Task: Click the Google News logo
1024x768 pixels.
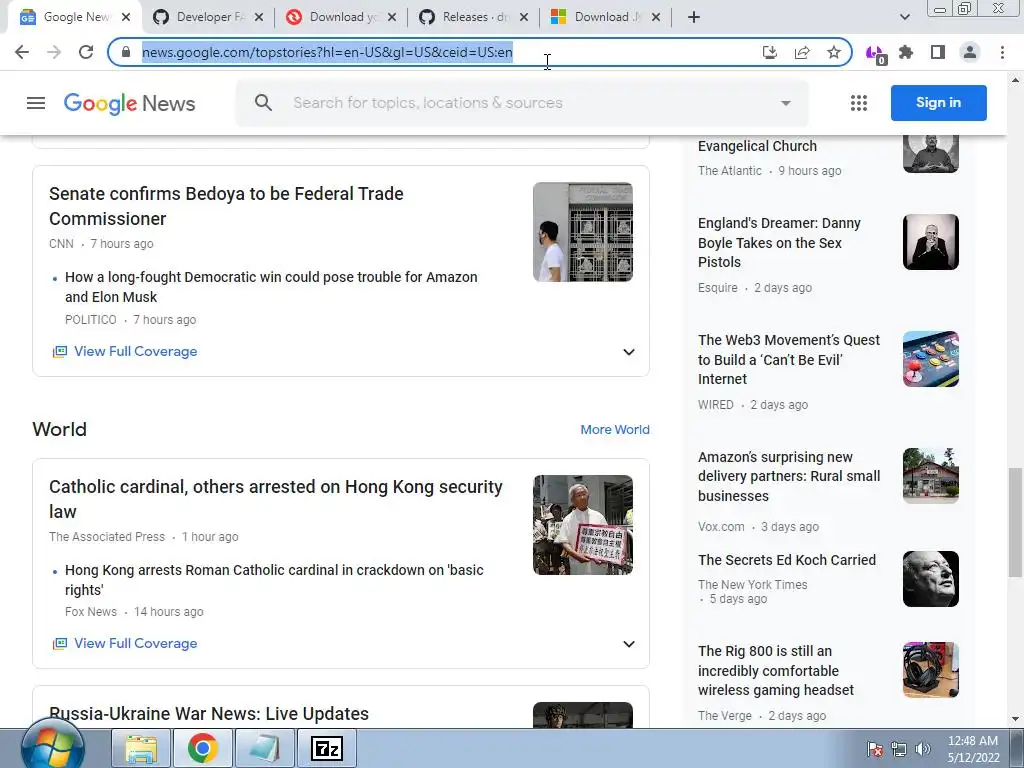Action: tap(129, 103)
